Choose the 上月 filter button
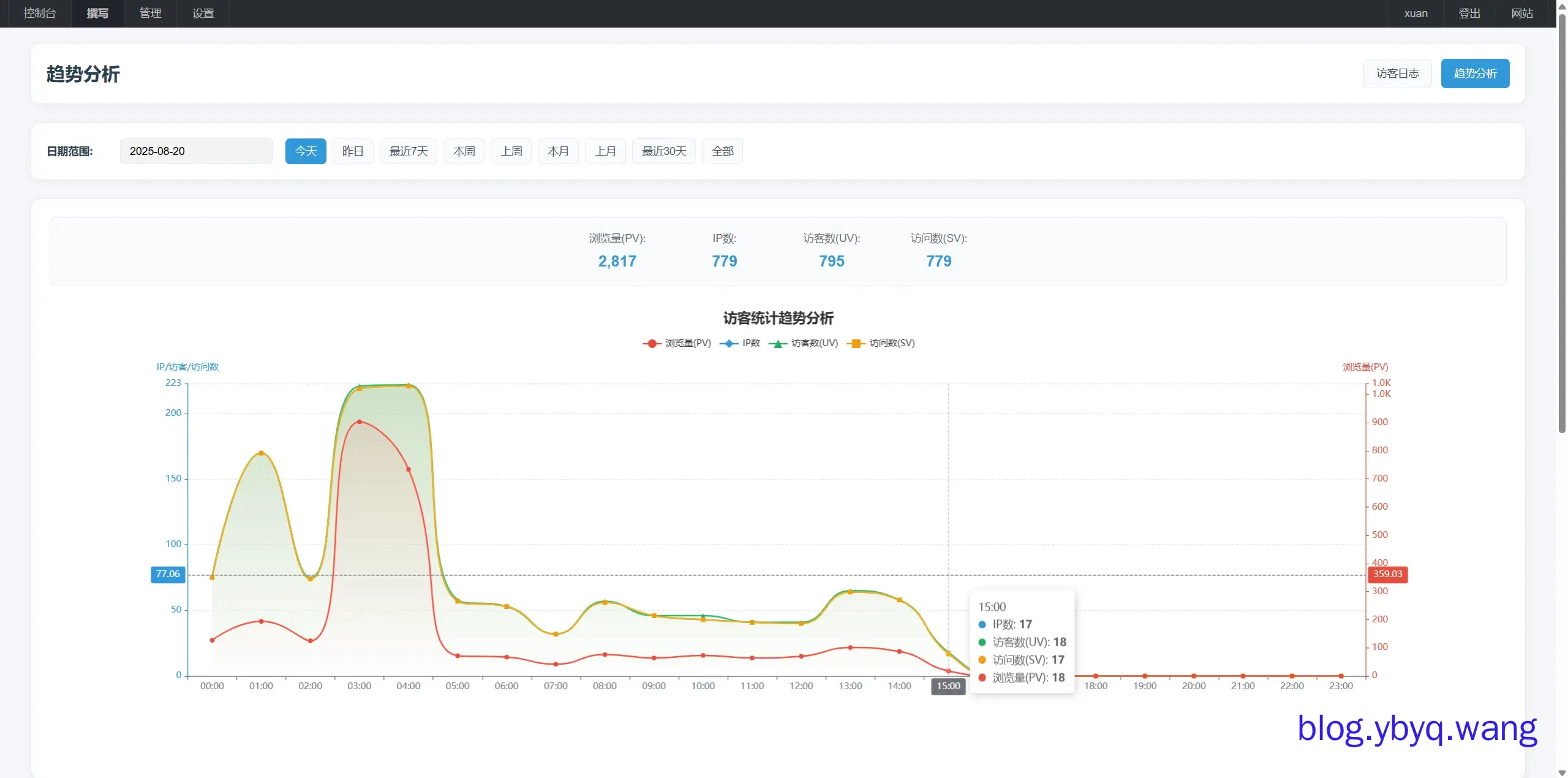Screen dimensions: 1568x778 tap(605, 151)
